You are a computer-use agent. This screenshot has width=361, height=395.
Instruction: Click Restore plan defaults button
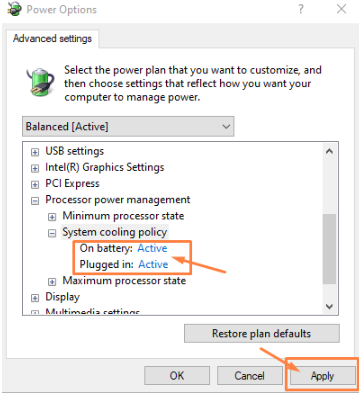point(262,333)
